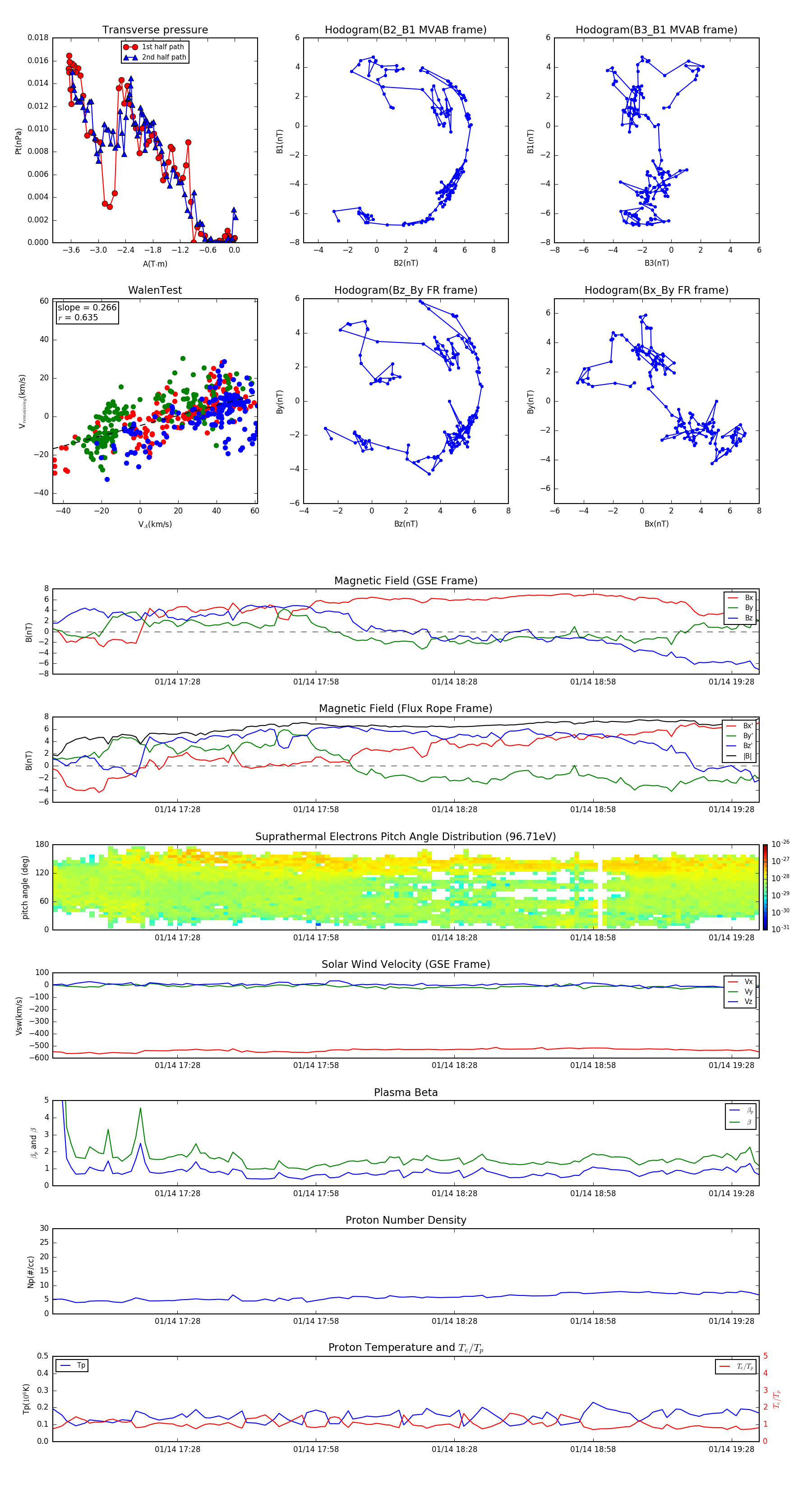Image resolution: width=812 pixels, height=1489 pixels.
Task: Click the 'WalenTest' plot title
Action: [x=155, y=290]
